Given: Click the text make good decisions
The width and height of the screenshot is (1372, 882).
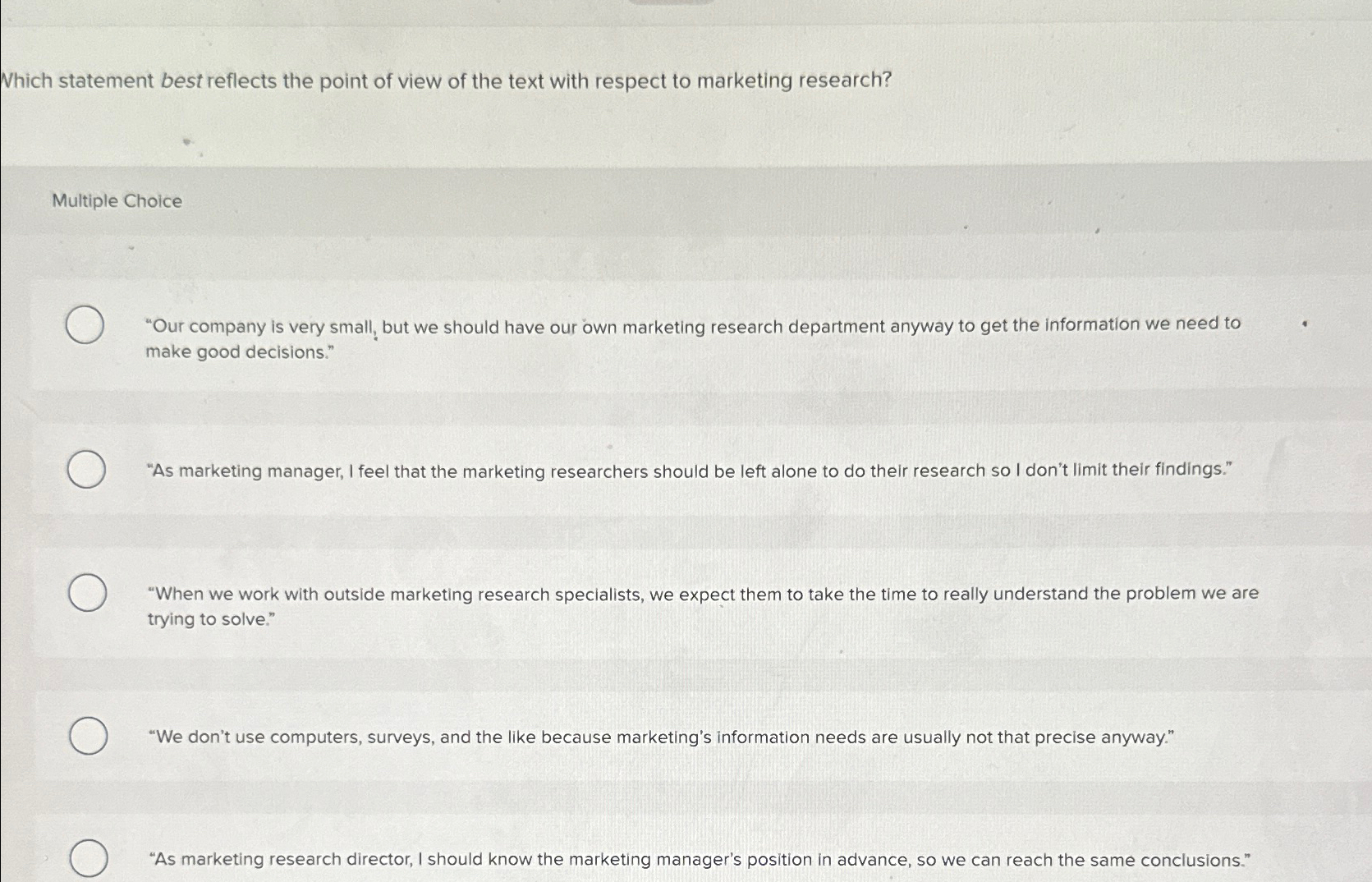Looking at the screenshot, I should (x=236, y=352).
